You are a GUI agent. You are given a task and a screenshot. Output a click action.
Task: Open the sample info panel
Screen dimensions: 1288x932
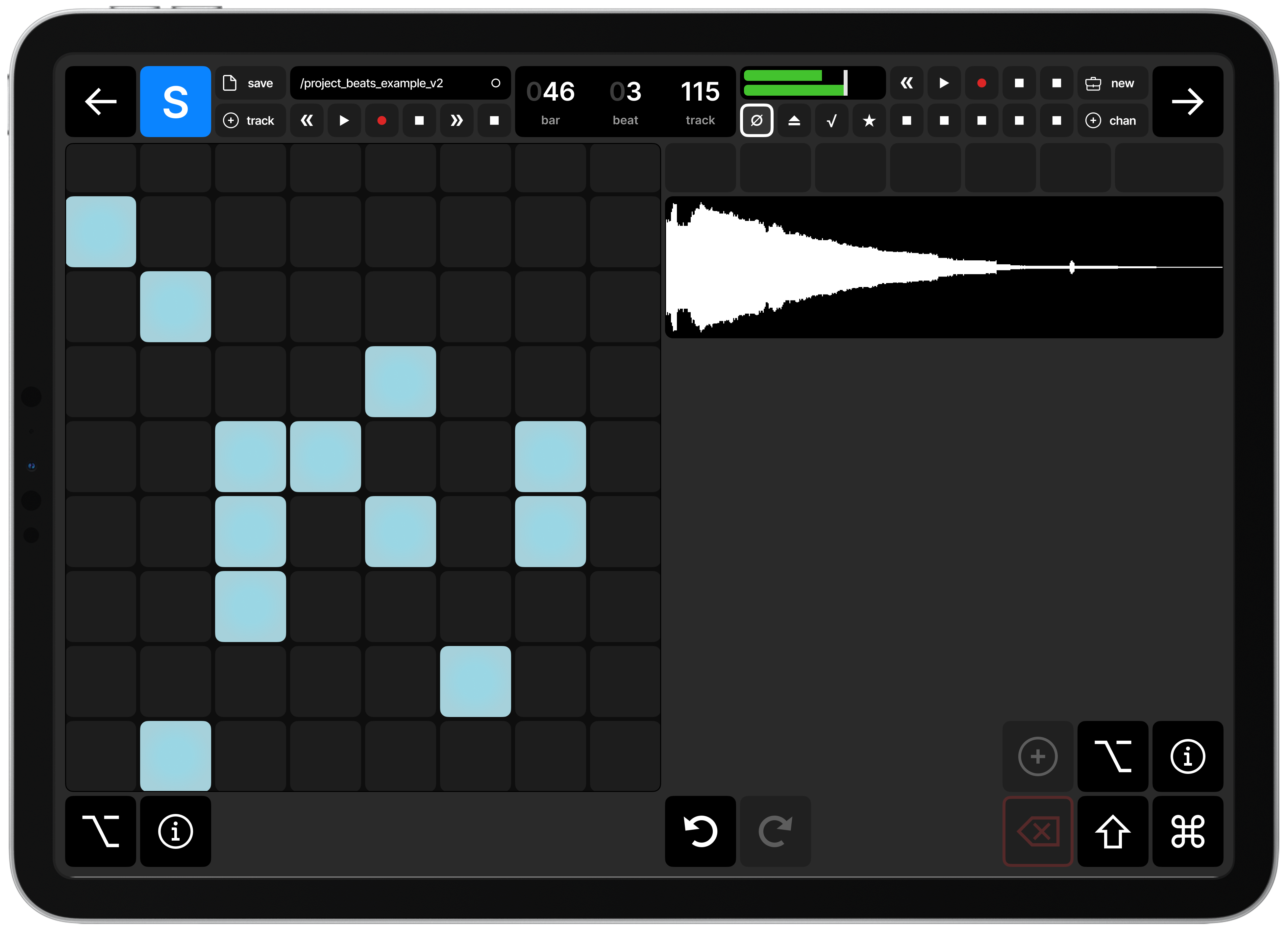tap(1188, 756)
